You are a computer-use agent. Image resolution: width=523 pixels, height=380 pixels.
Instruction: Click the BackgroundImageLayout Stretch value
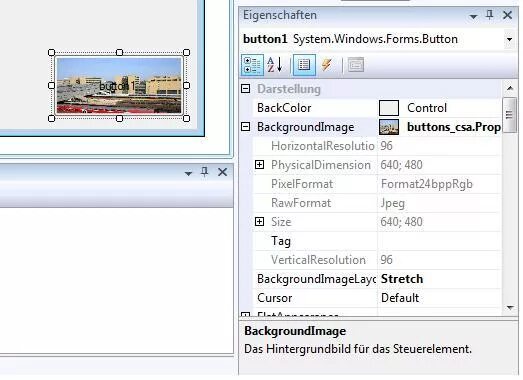[402, 279]
